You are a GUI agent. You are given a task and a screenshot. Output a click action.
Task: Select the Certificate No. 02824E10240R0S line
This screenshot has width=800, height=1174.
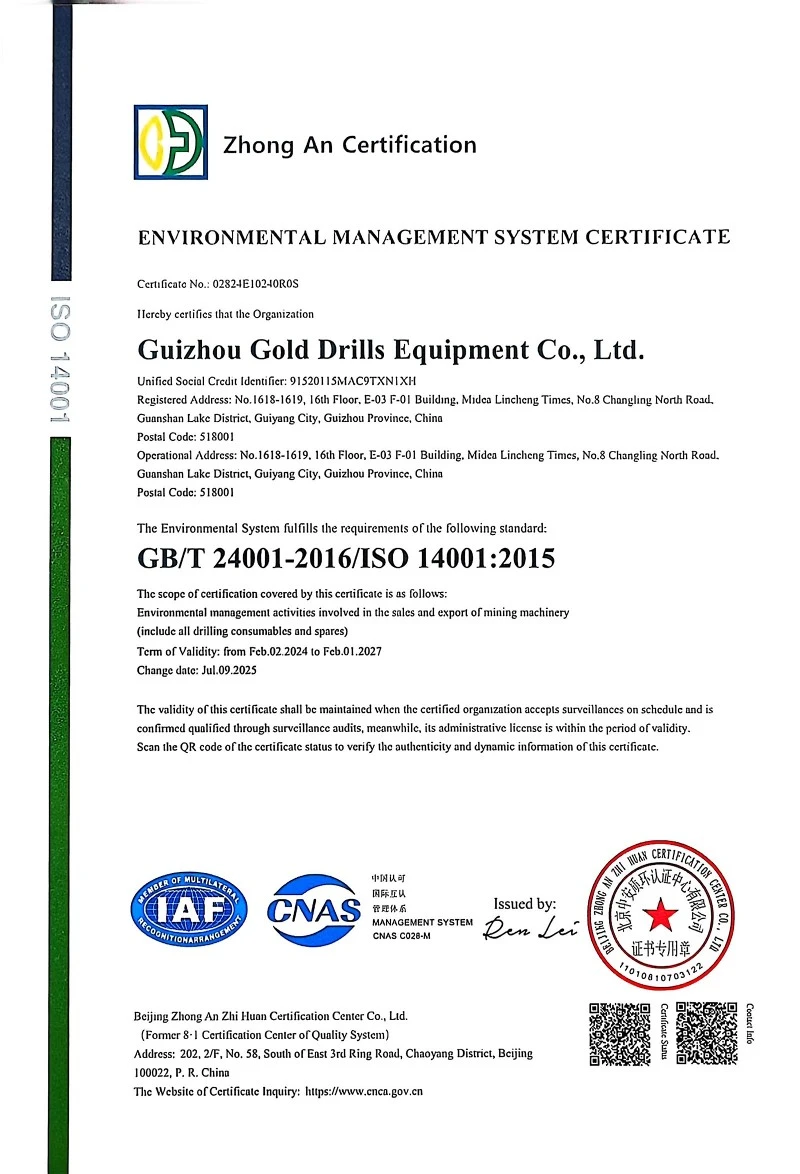click(x=218, y=284)
